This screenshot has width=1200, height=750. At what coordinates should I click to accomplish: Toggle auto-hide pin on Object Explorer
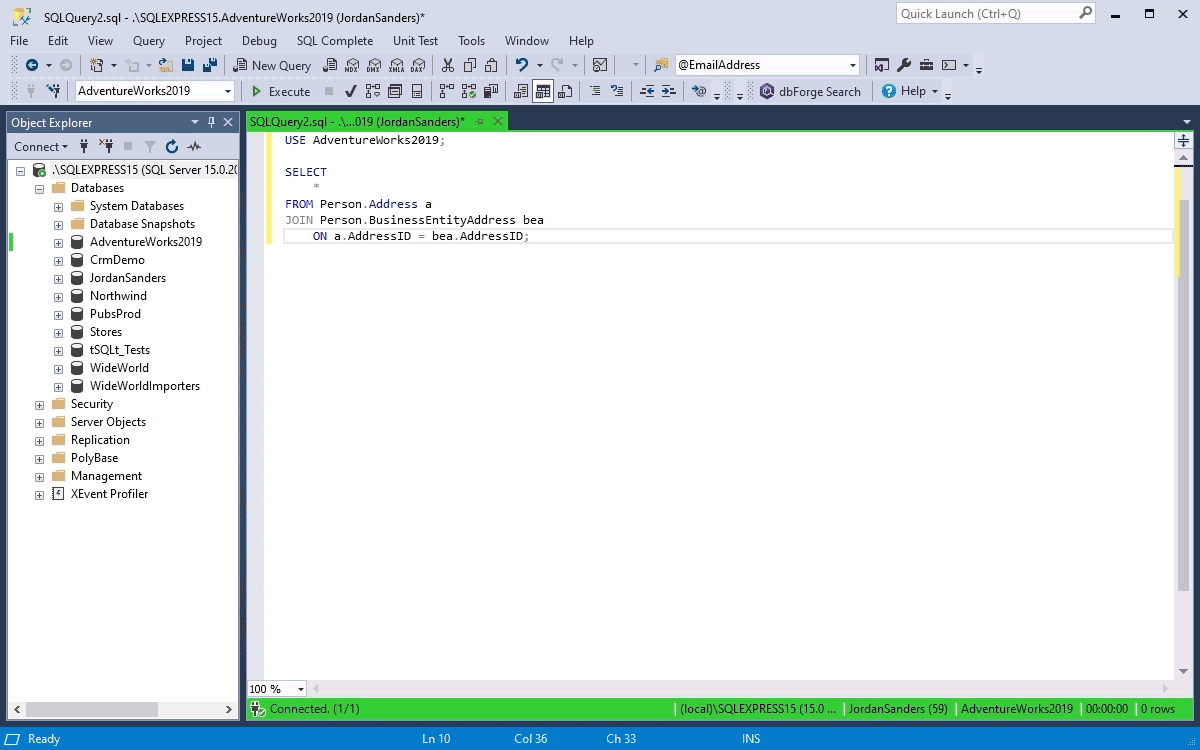[x=211, y=122]
